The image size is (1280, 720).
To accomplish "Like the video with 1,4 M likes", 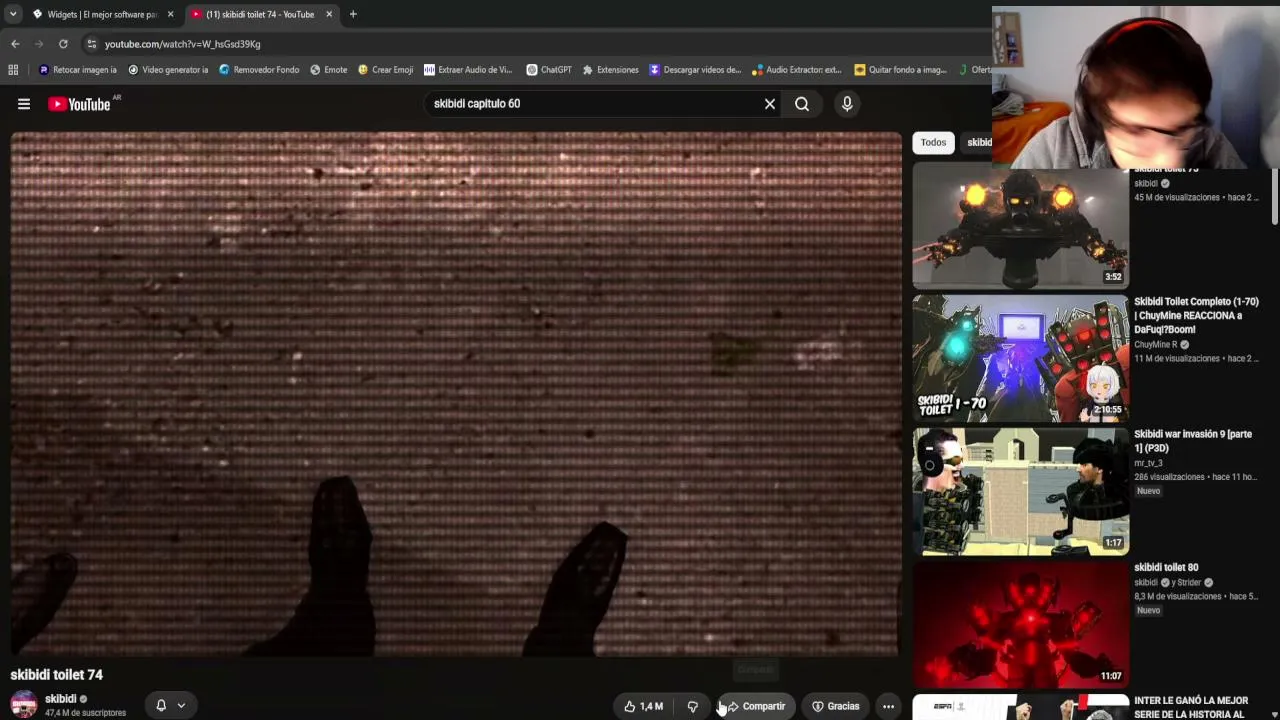I will tap(643, 706).
